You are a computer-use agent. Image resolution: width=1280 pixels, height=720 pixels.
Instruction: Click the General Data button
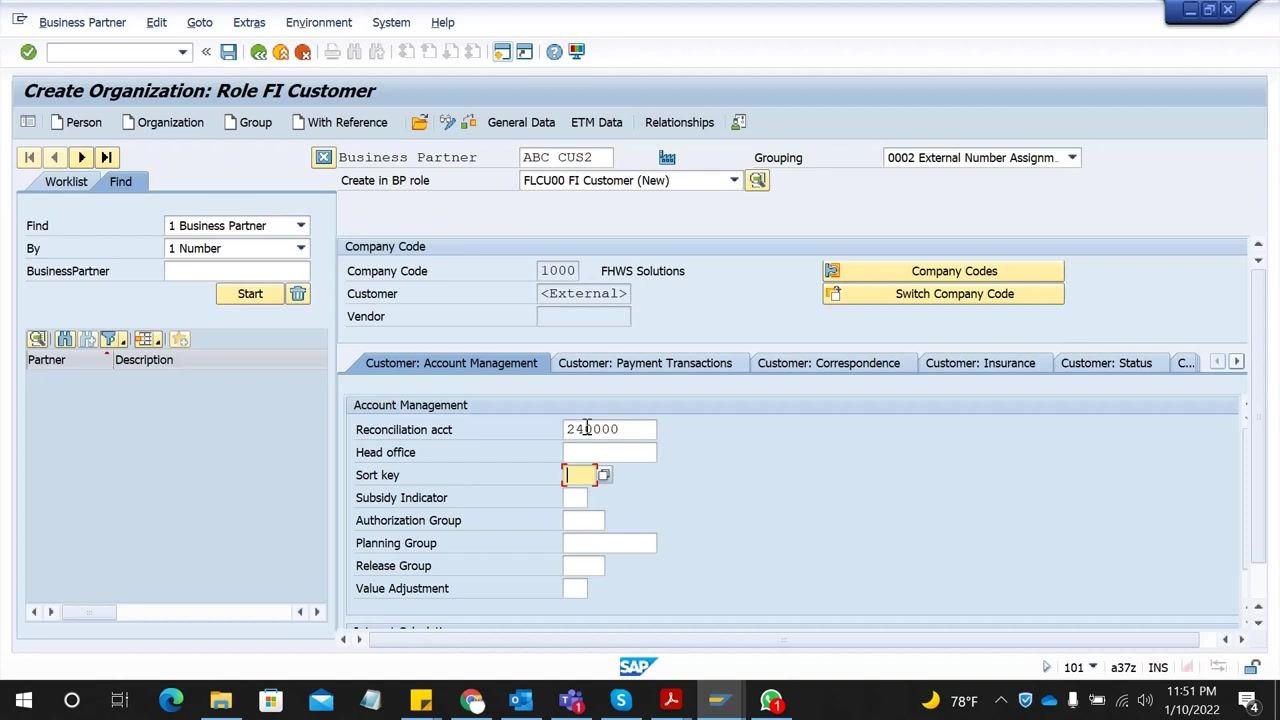[521, 122]
